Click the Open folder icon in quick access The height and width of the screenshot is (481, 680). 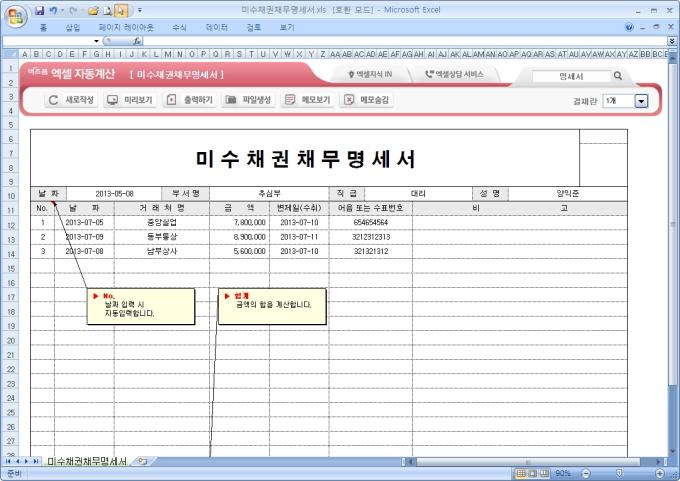[x=93, y=10]
